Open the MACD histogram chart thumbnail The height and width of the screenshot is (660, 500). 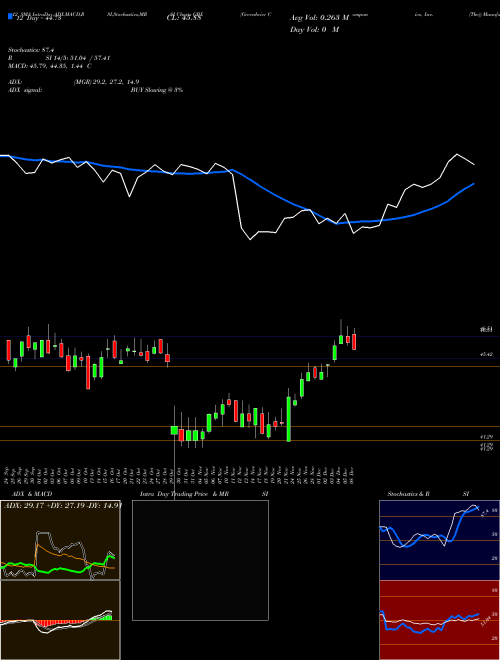(x=60, y=620)
